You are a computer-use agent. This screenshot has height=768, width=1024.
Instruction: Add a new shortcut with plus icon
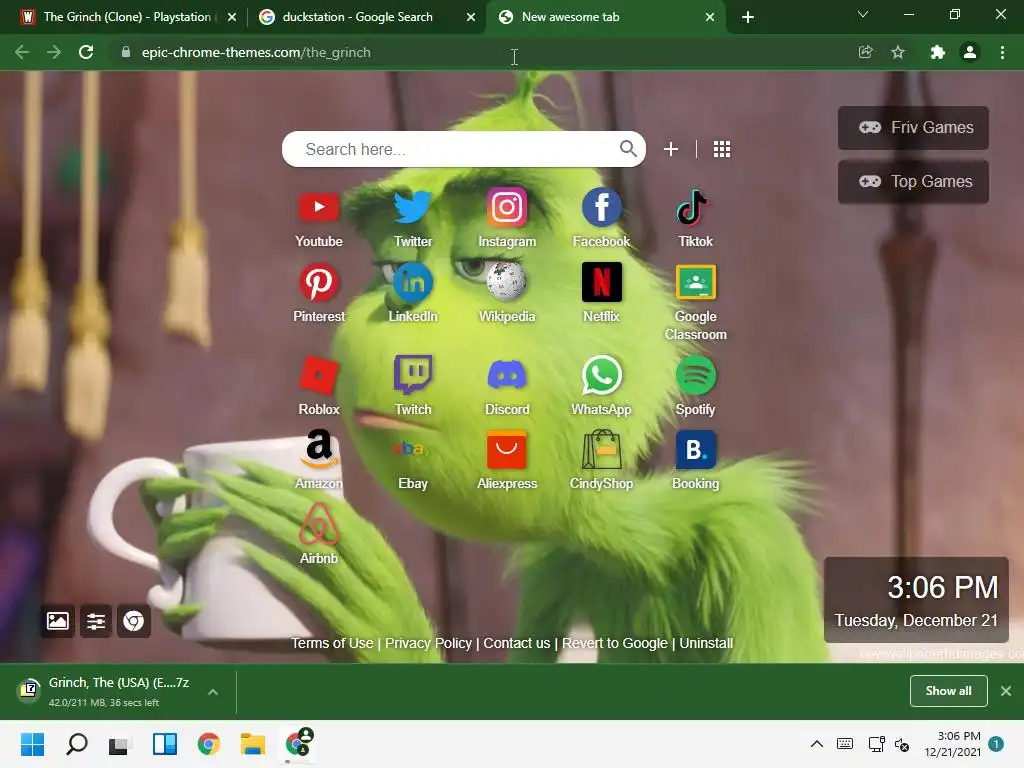click(671, 149)
